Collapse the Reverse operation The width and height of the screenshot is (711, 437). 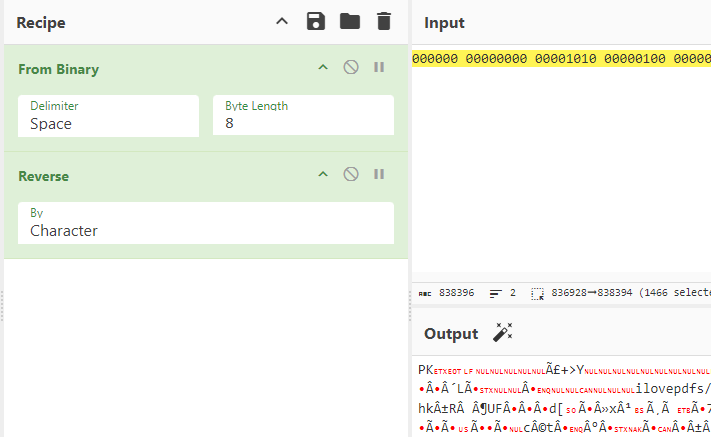322,174
